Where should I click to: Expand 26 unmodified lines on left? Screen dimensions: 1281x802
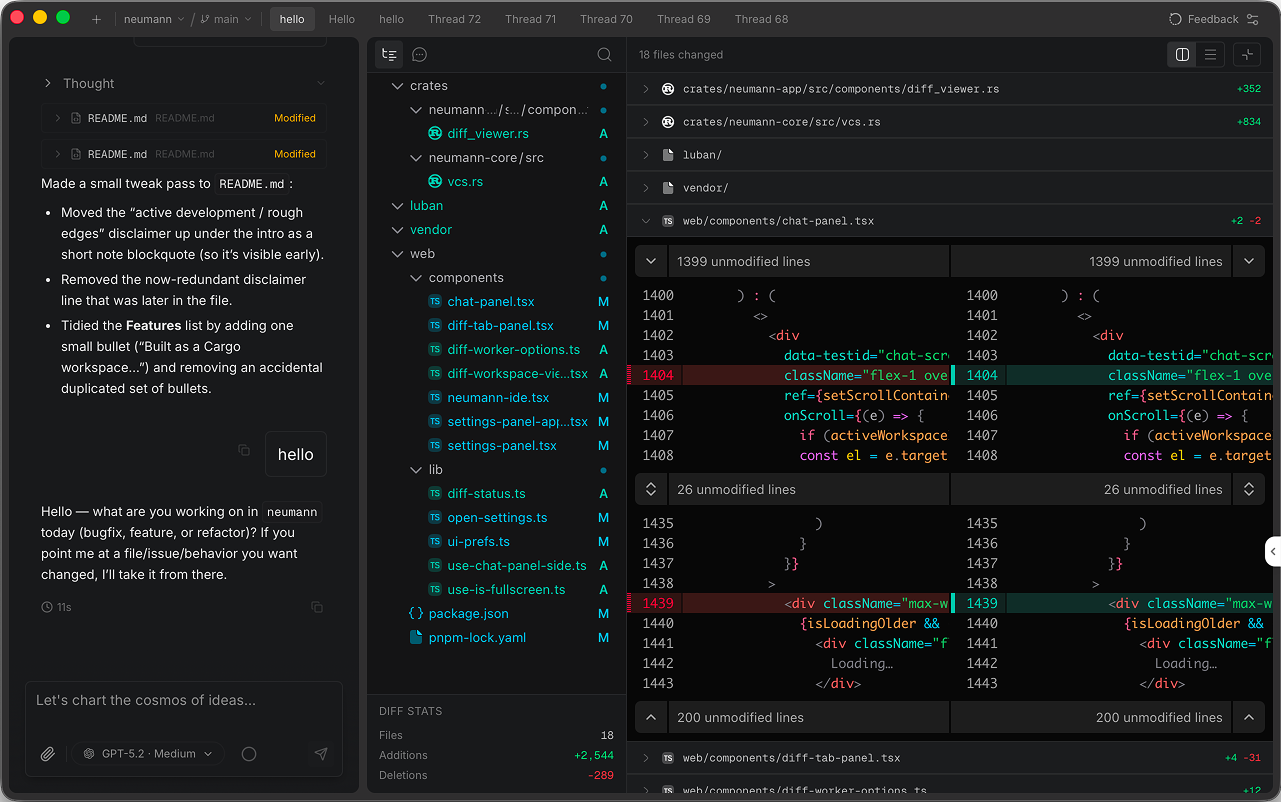651,490
